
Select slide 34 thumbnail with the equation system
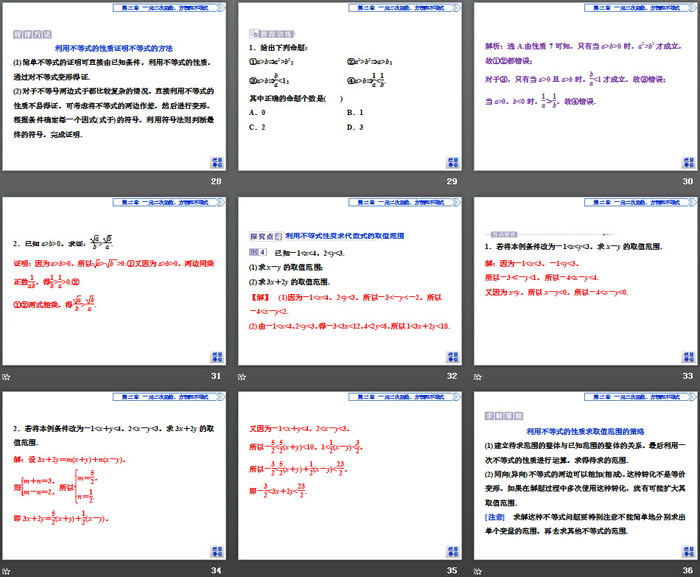tap(114, 476)
